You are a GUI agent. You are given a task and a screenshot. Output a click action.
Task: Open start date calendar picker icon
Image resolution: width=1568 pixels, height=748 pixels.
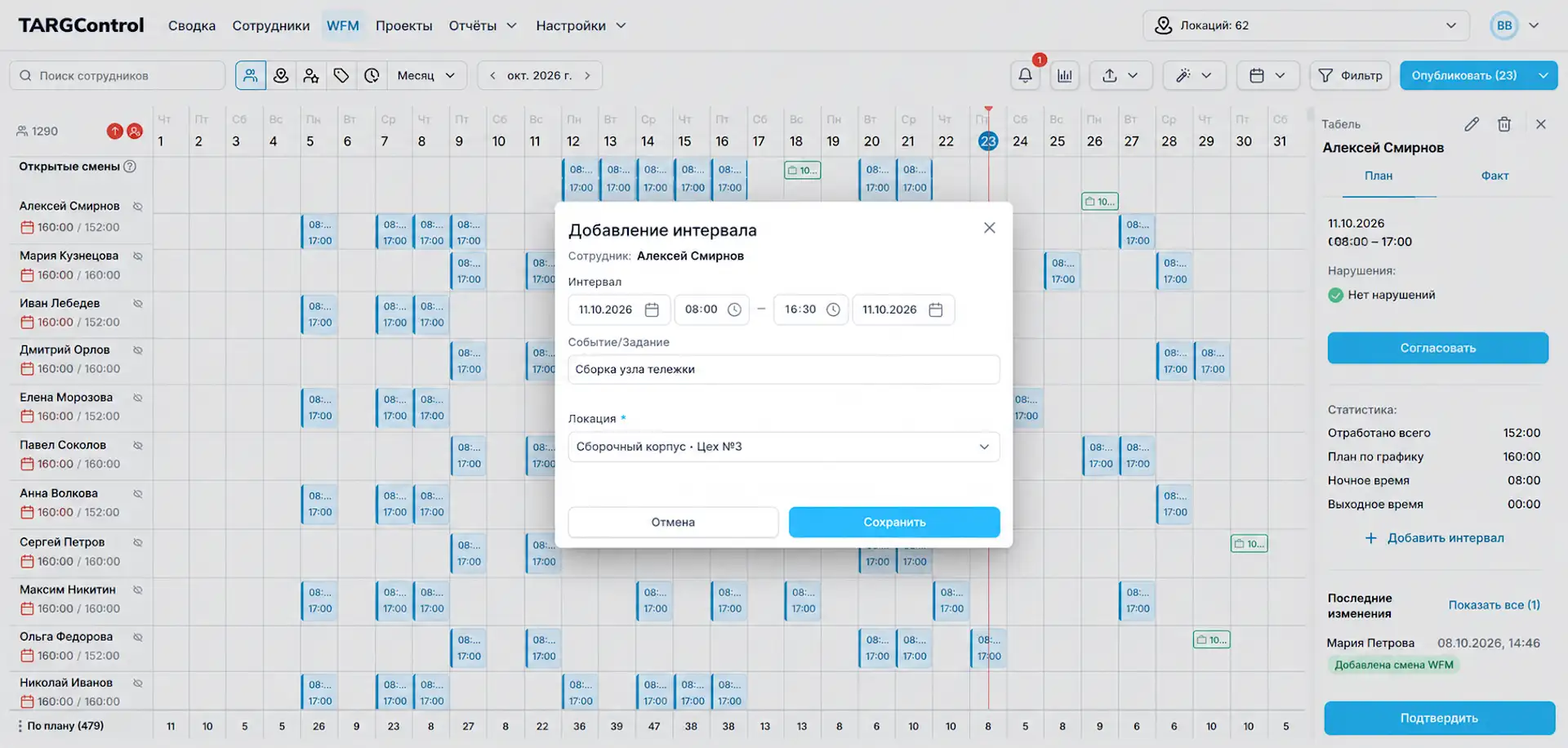coord(652,309)
